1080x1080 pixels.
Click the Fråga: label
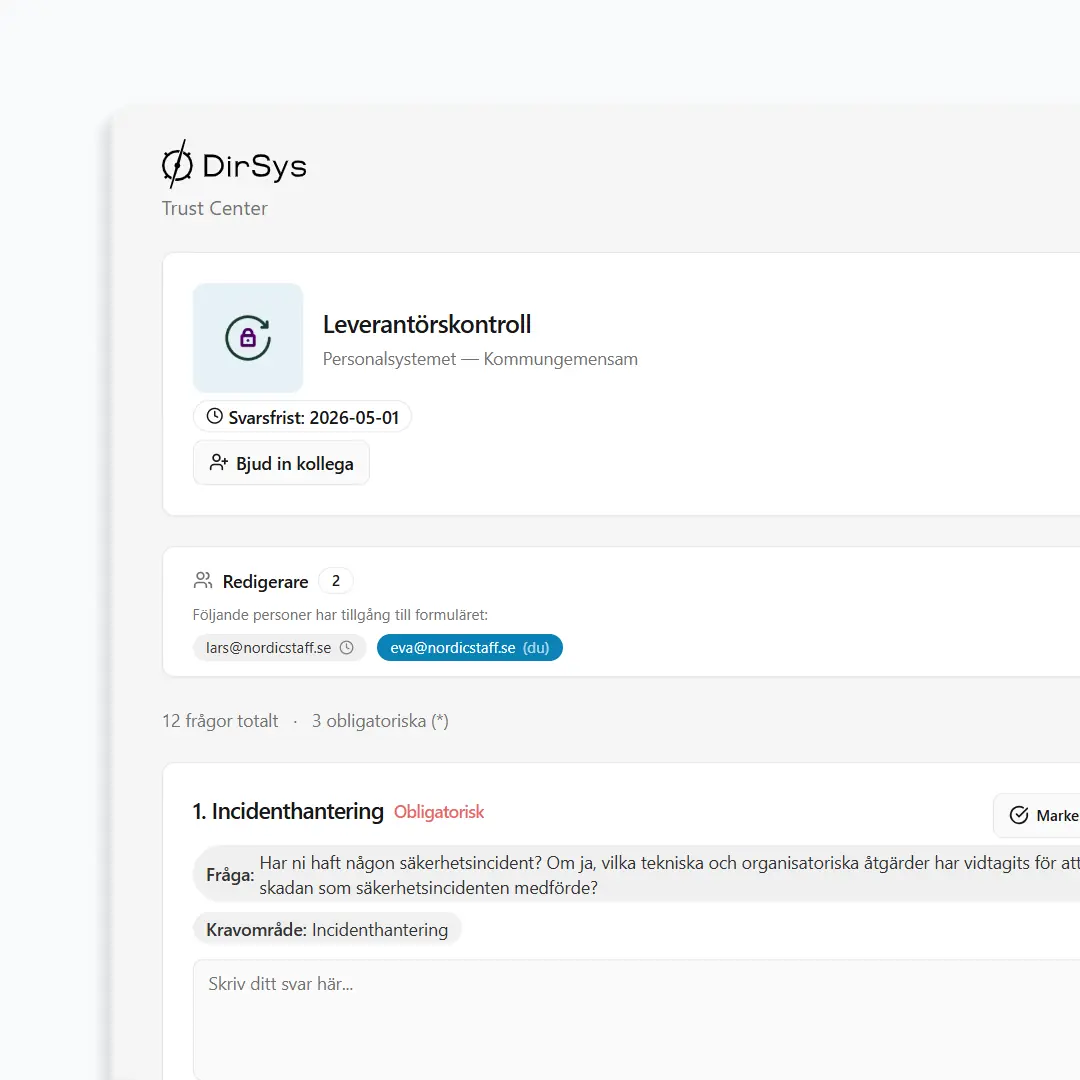230,875
